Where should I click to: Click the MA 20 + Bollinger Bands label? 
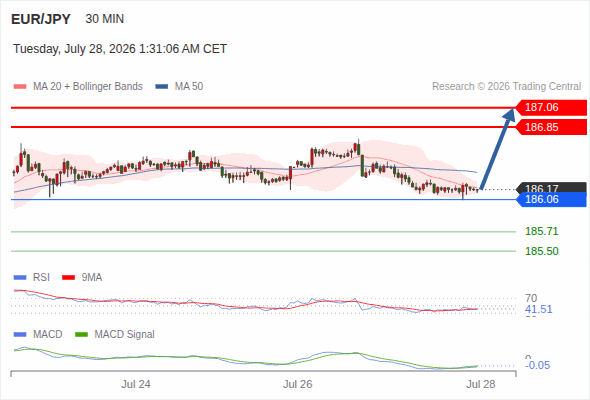coord(88,87)
